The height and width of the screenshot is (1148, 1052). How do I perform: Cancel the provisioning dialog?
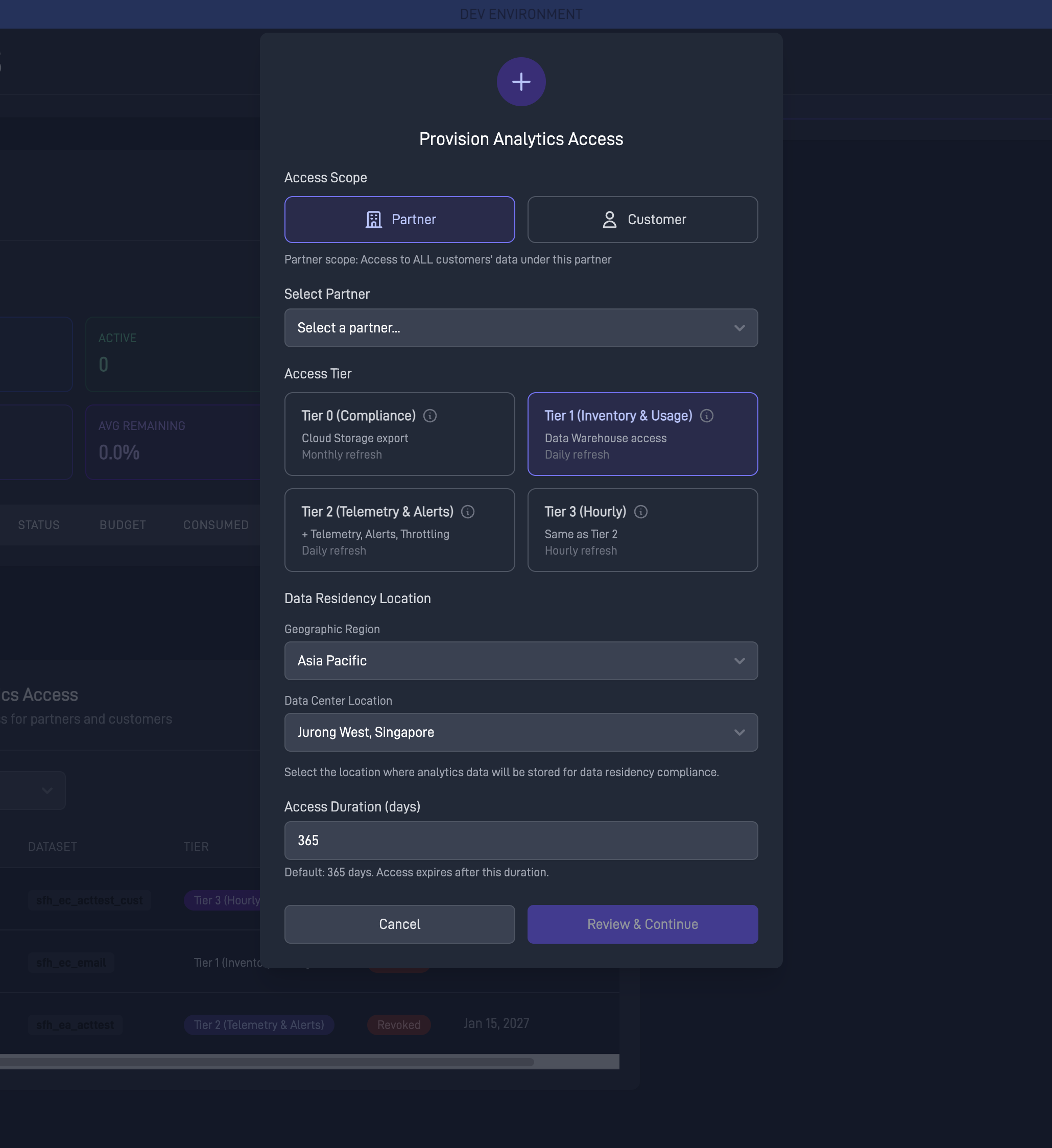(399, 924)
